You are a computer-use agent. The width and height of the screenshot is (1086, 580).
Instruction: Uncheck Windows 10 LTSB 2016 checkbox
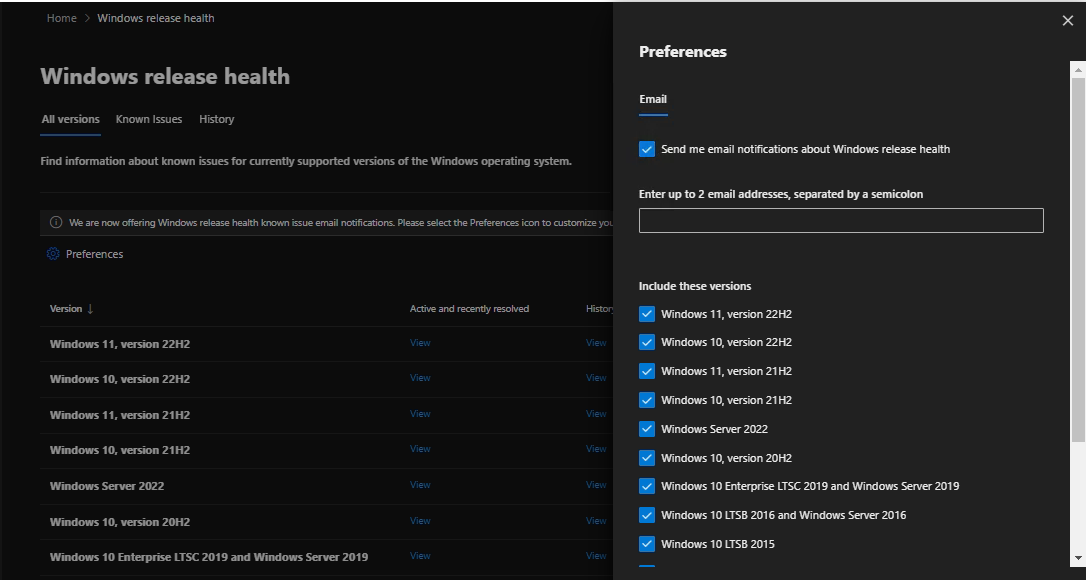tap(647, 515)
